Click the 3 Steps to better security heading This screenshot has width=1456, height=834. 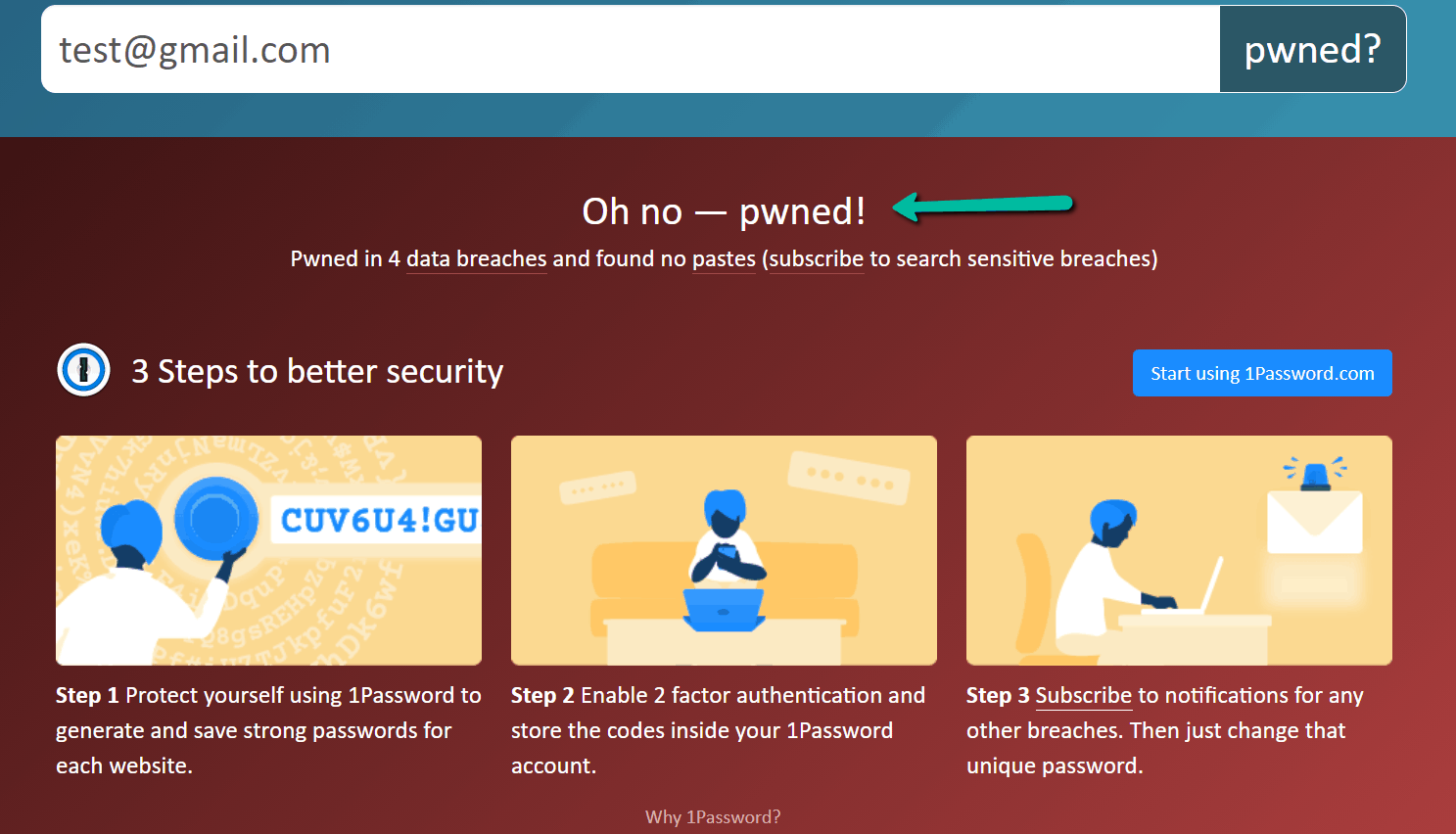click(317, 371)
